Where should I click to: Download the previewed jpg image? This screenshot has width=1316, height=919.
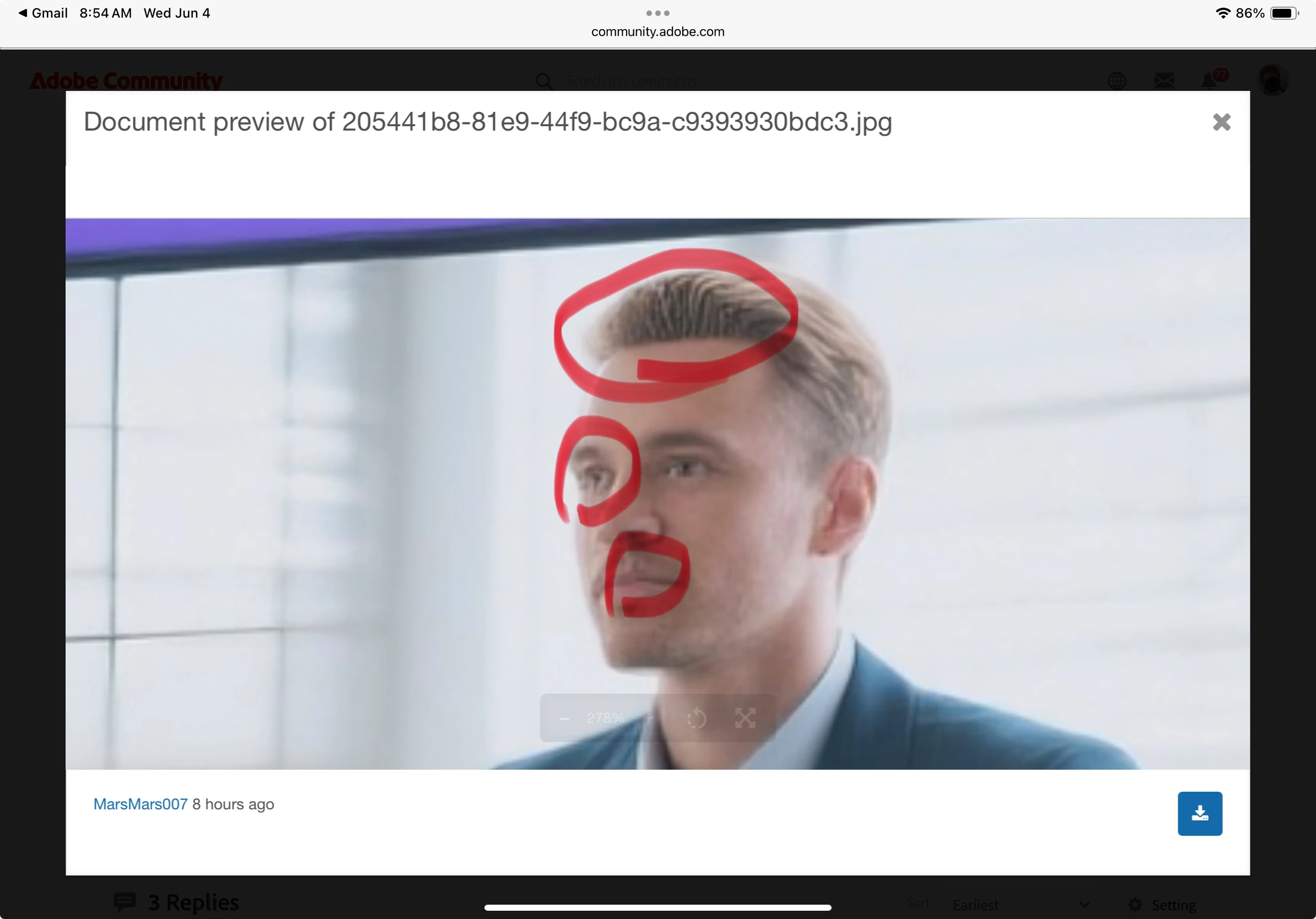[x=1200, y=813]
